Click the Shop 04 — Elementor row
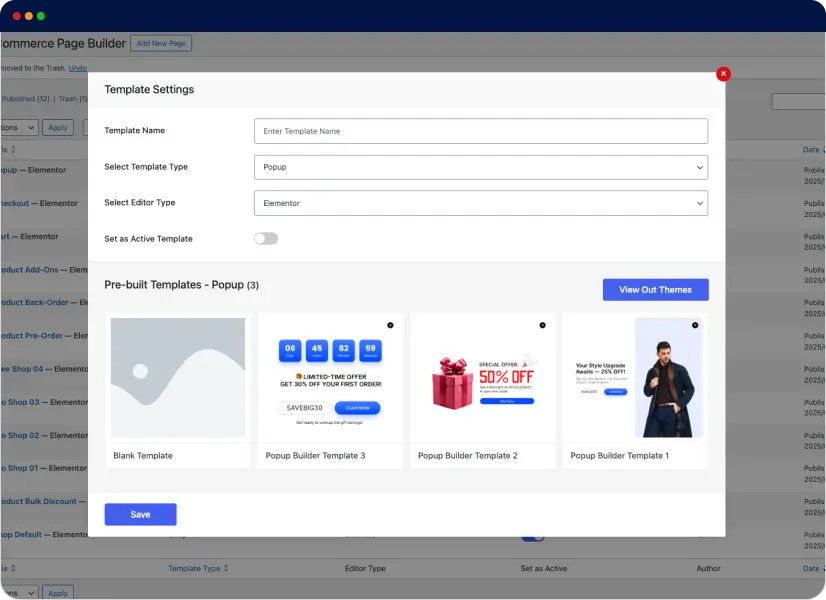826x600 pixels. tap(44, 369)
